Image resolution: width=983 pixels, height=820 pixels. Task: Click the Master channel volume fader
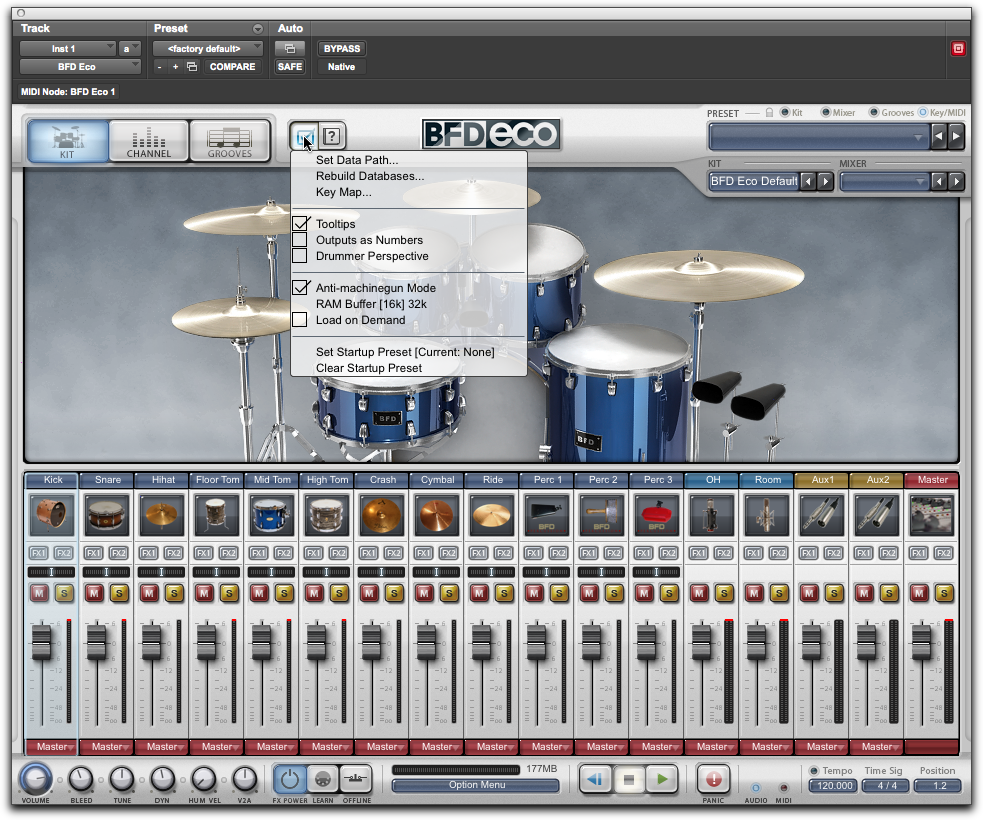[x=922, y=642]
